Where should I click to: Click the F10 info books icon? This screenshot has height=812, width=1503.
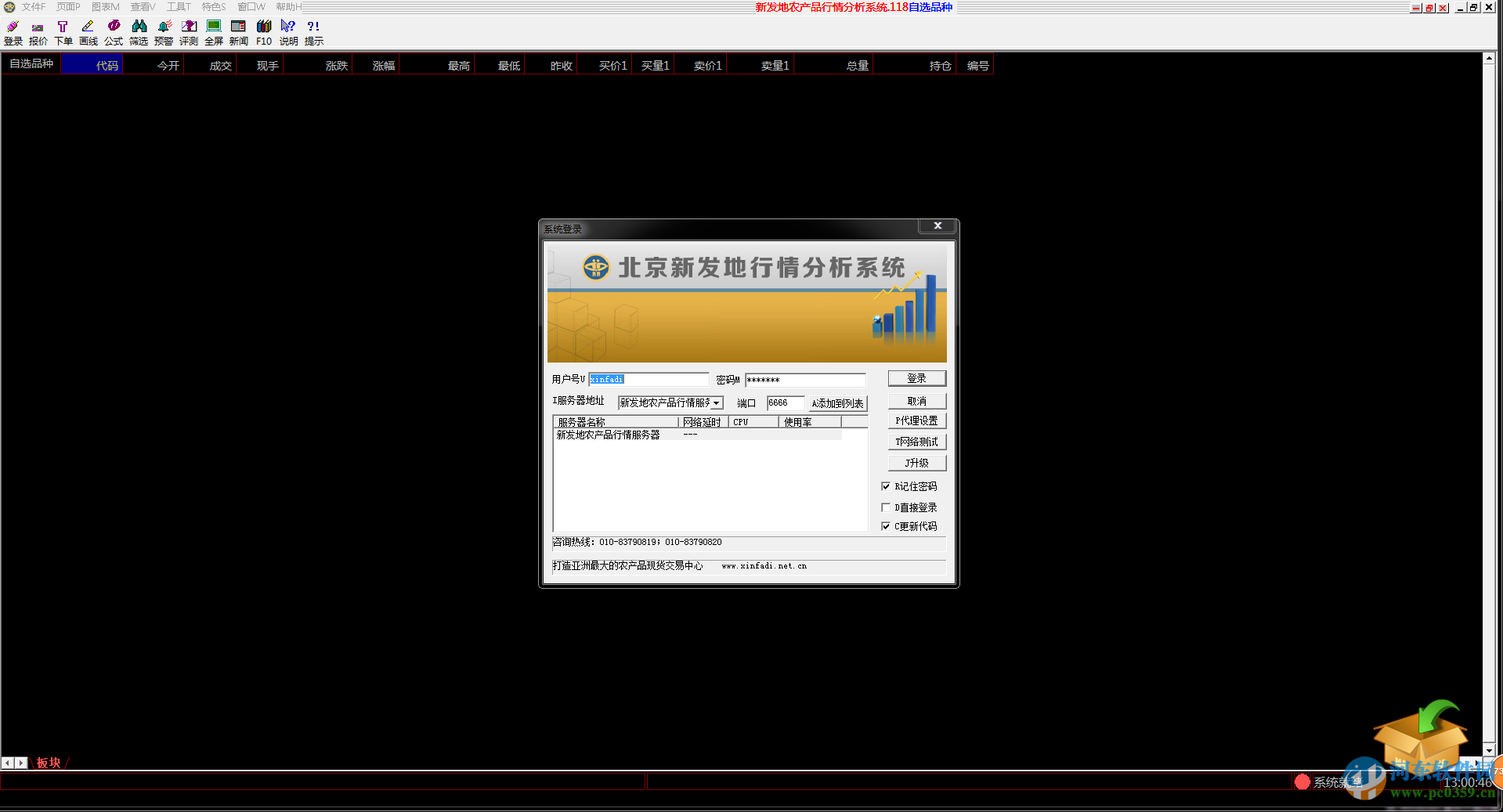(x=264, y=33)
